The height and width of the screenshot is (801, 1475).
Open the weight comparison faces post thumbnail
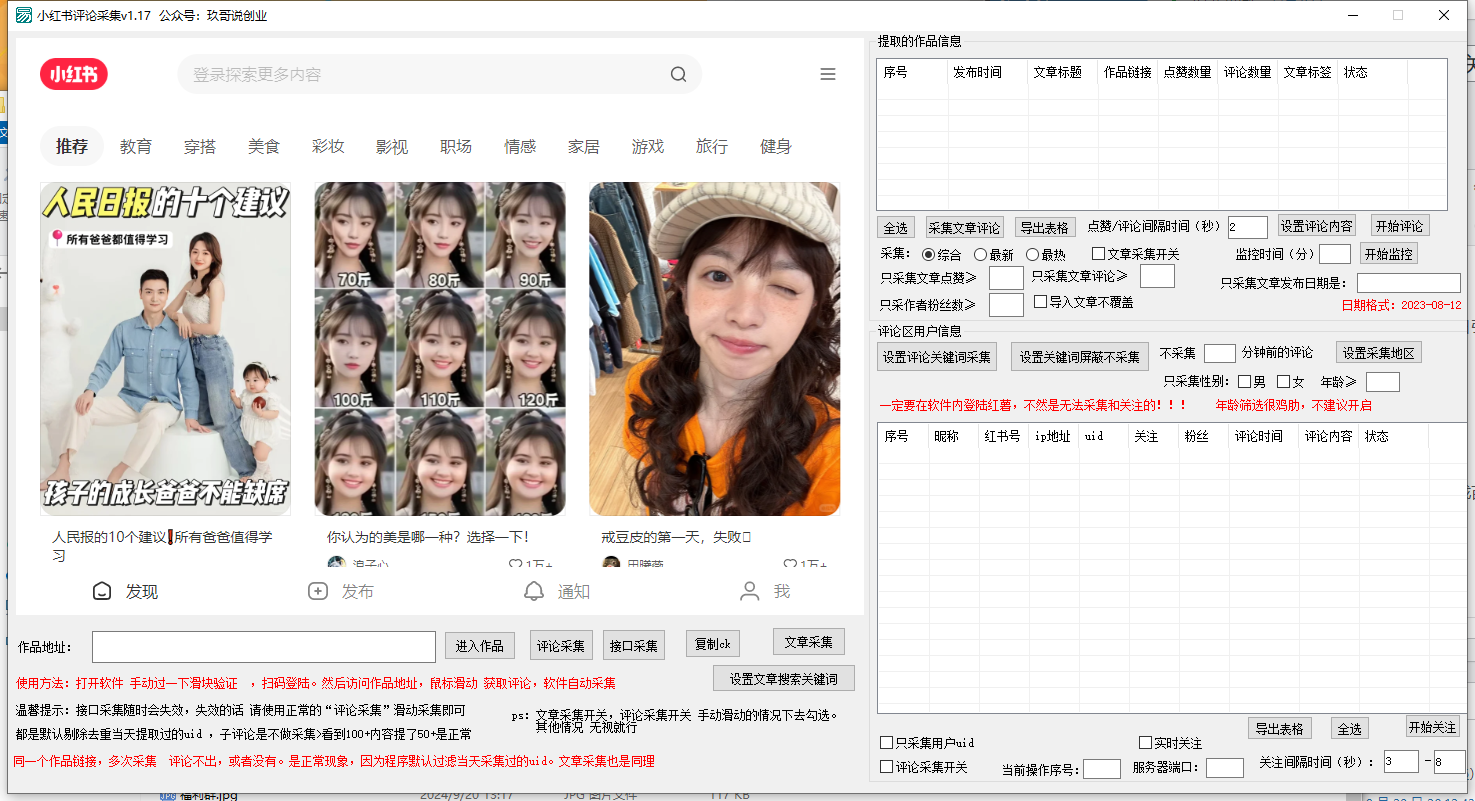pyautogui.click(x=440, y=349)
